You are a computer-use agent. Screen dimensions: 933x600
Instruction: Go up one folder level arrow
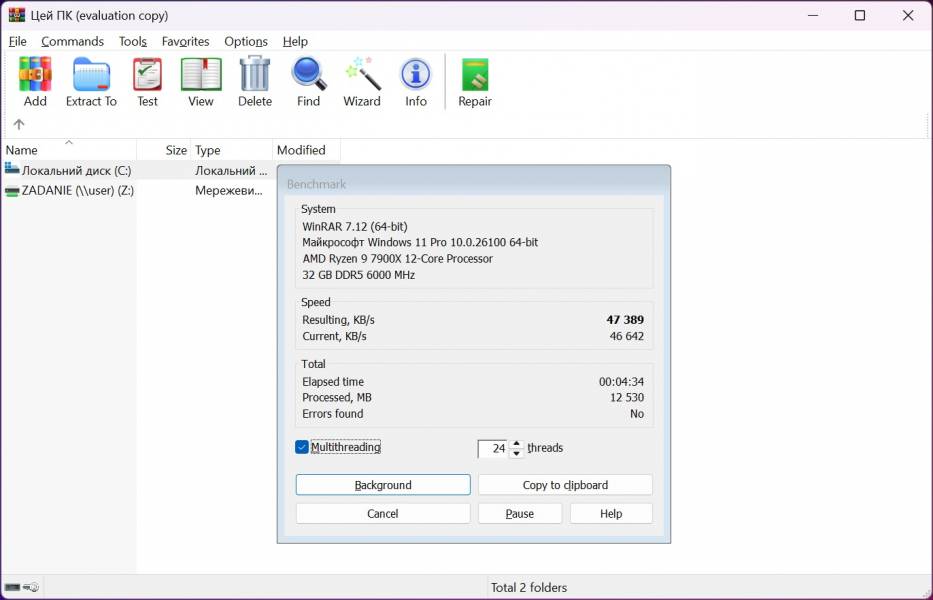click(19, 125)
